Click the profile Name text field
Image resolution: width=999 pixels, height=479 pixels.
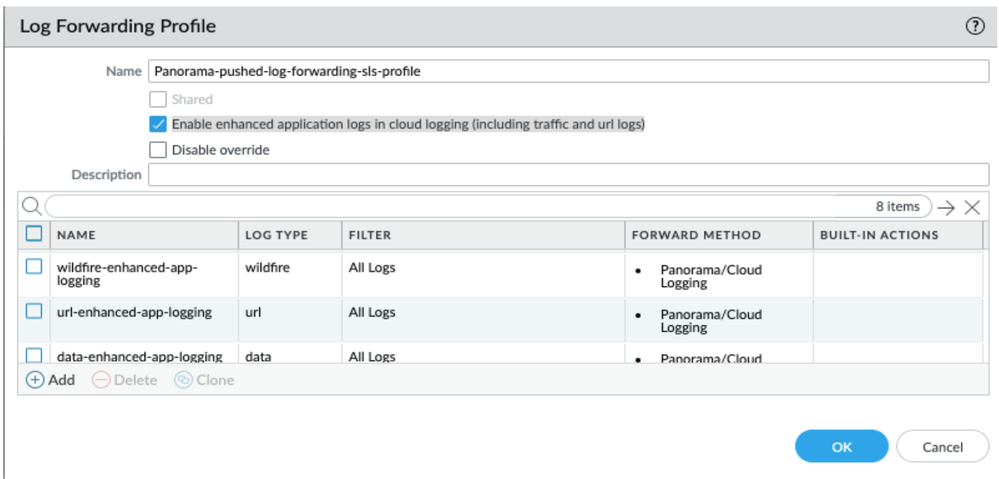pos(568,72)
